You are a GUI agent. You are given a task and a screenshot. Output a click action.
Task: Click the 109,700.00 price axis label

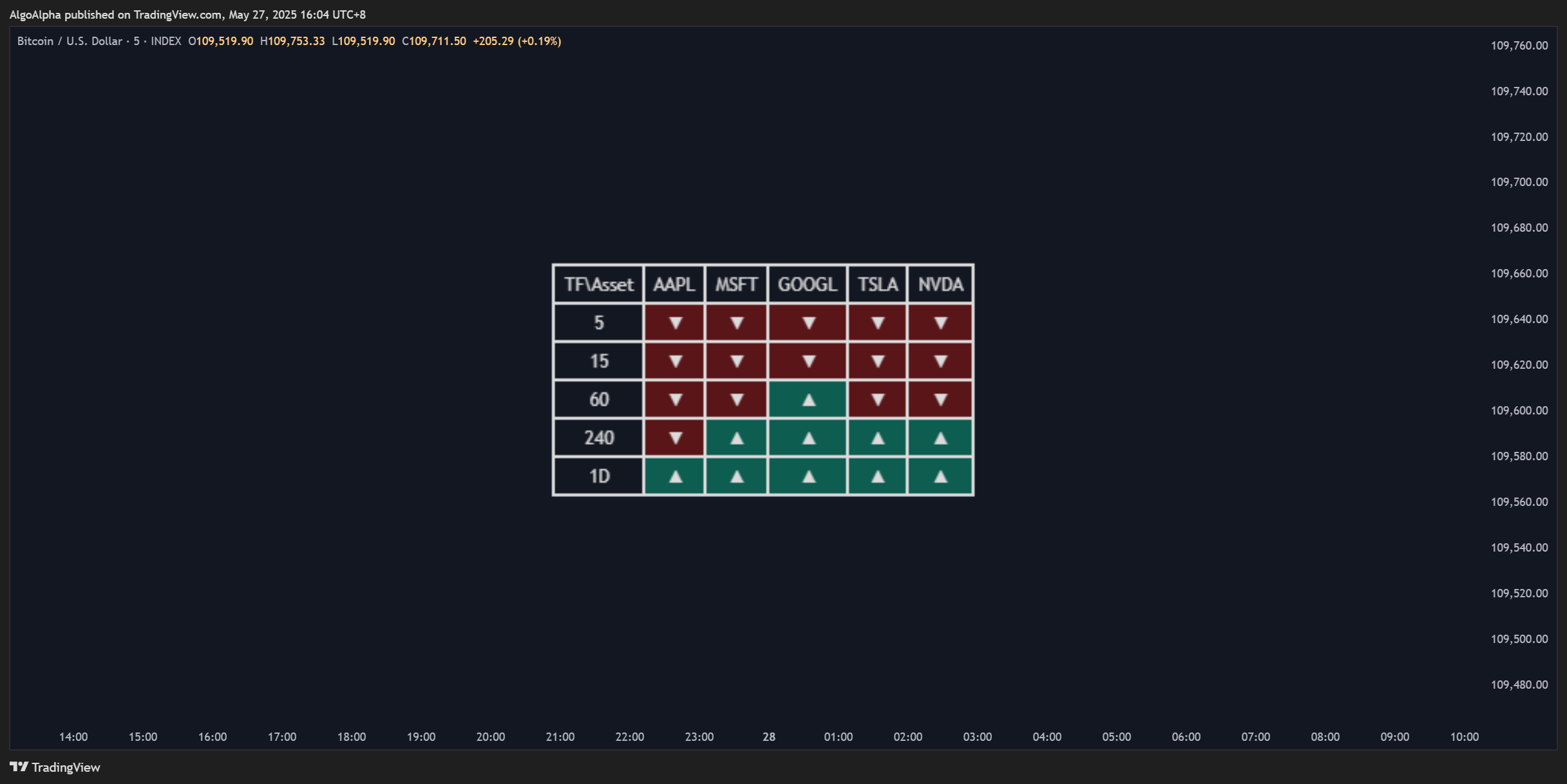pyautogui.click(x=1519, y=182)
